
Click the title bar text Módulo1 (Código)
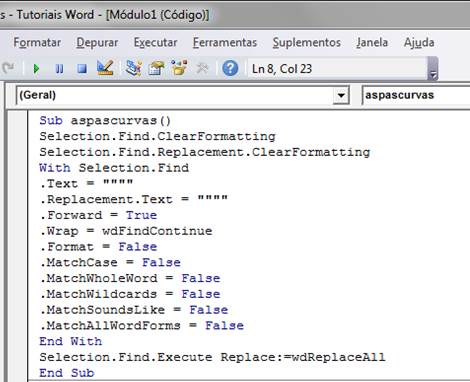click(x=158, y=15)
